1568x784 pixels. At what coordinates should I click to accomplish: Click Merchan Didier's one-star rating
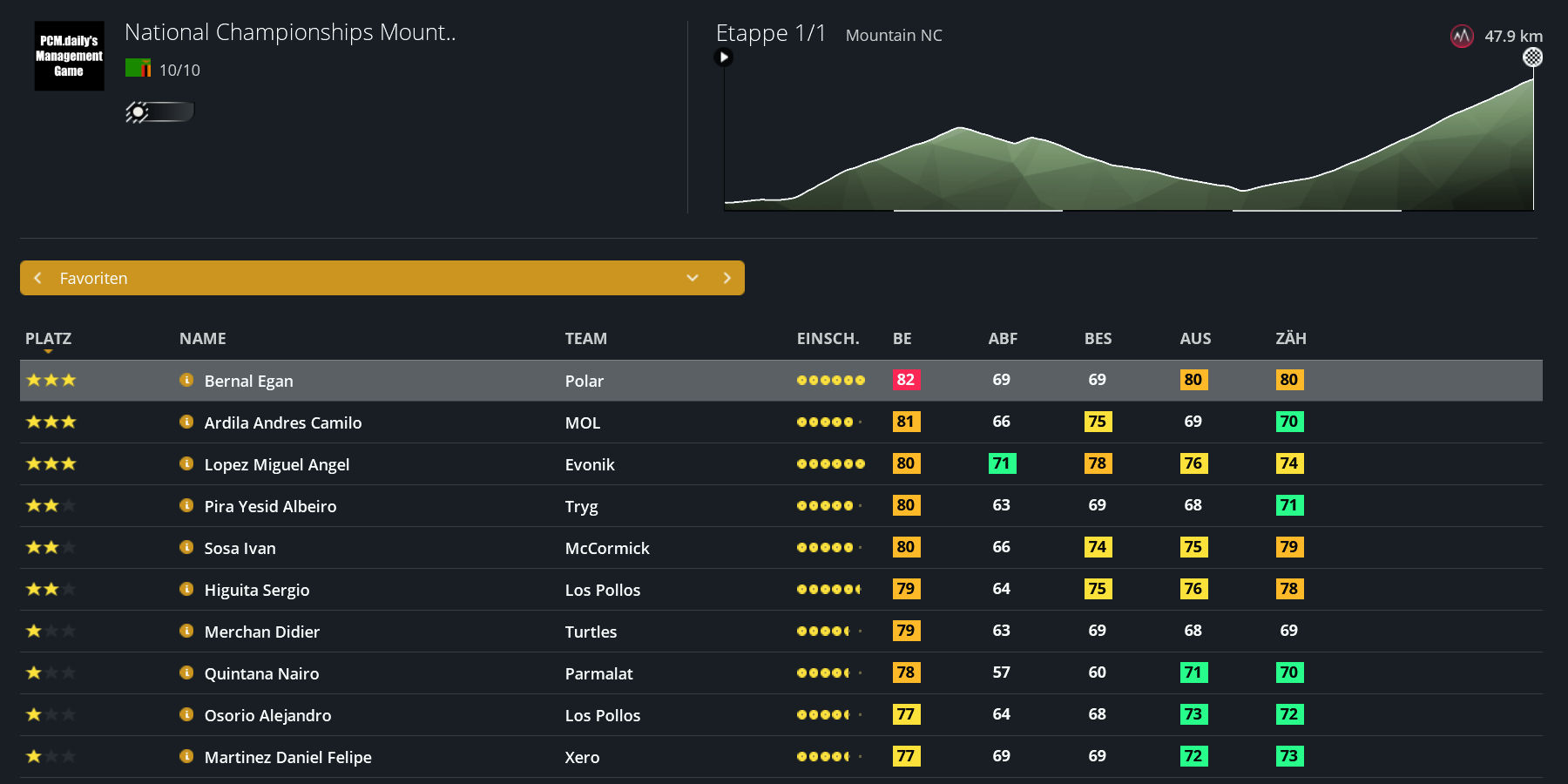(x=51, y=631)
